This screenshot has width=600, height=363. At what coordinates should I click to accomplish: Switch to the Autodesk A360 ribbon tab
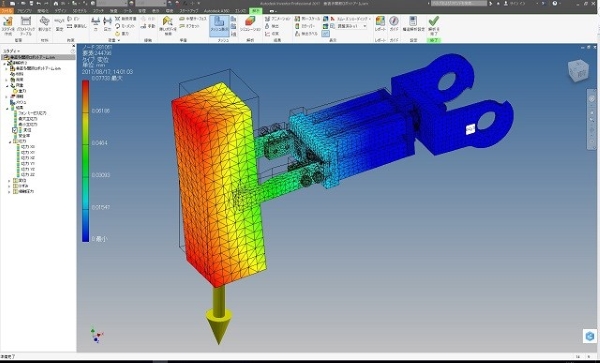click(x=216, y=11)
